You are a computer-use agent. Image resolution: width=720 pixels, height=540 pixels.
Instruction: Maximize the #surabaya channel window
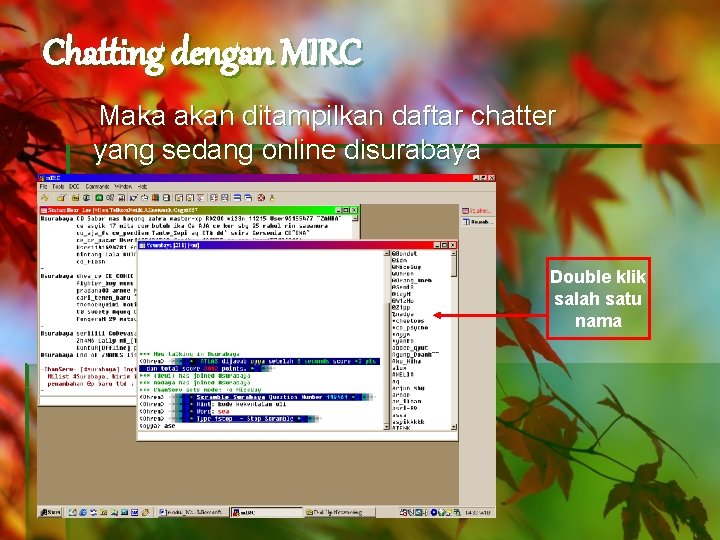point(445,245)
